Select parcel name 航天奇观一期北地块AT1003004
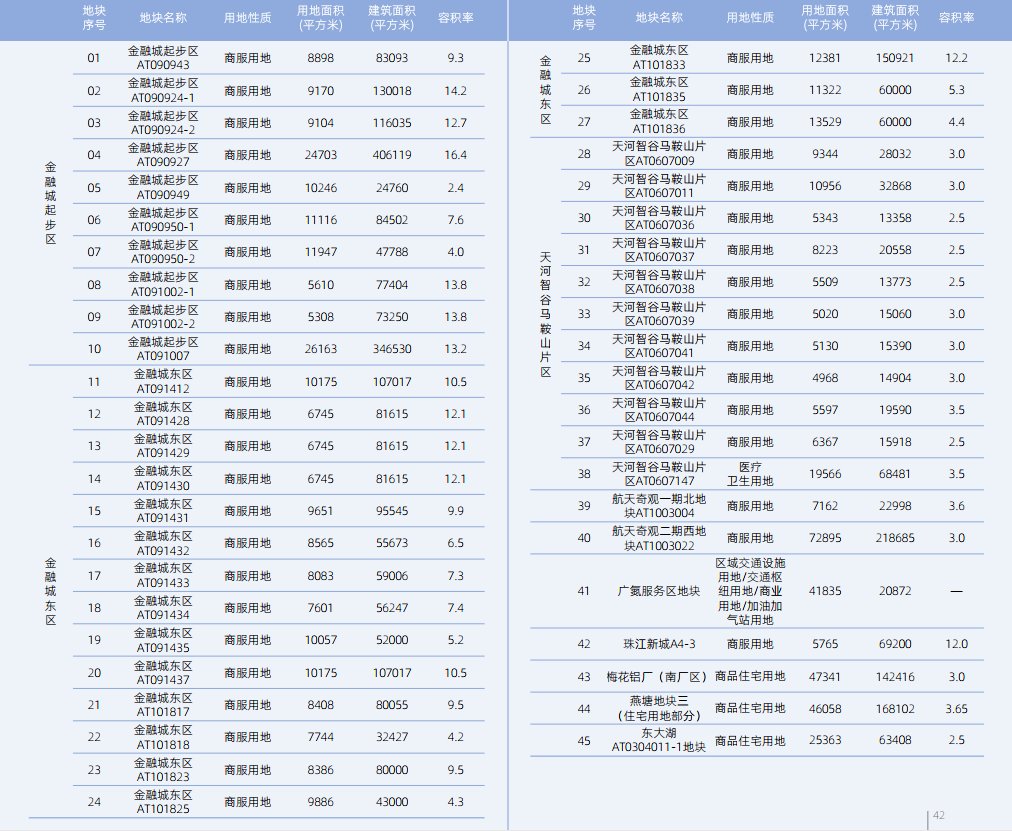 tap(659, 506)
